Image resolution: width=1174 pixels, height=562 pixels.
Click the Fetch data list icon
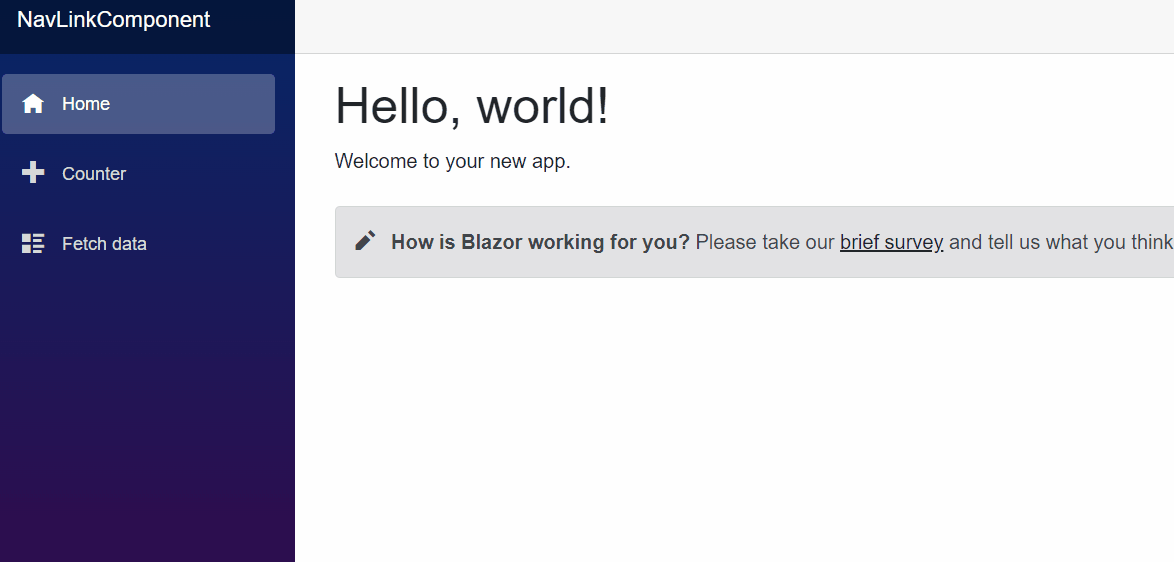pos(33,243)
